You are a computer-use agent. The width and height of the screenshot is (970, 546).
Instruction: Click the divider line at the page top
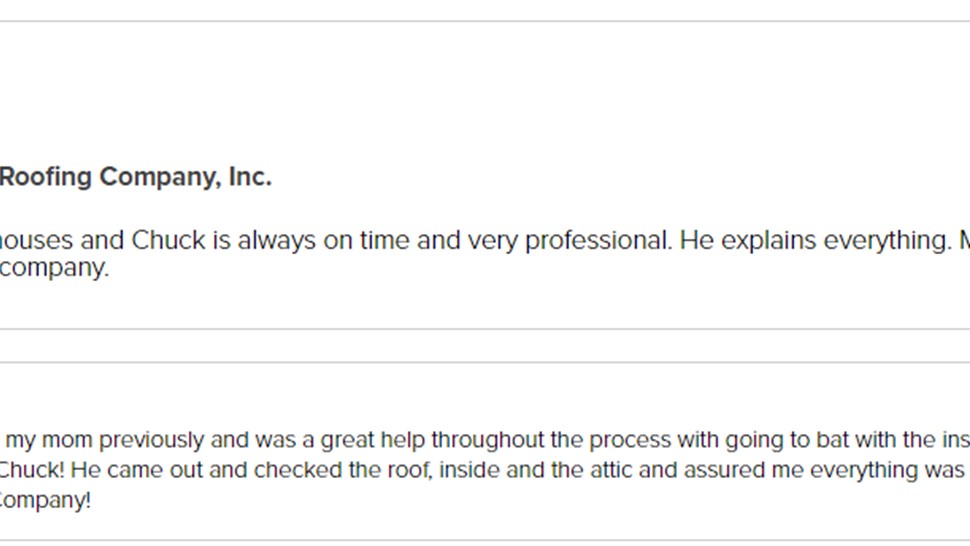(485, 21)
